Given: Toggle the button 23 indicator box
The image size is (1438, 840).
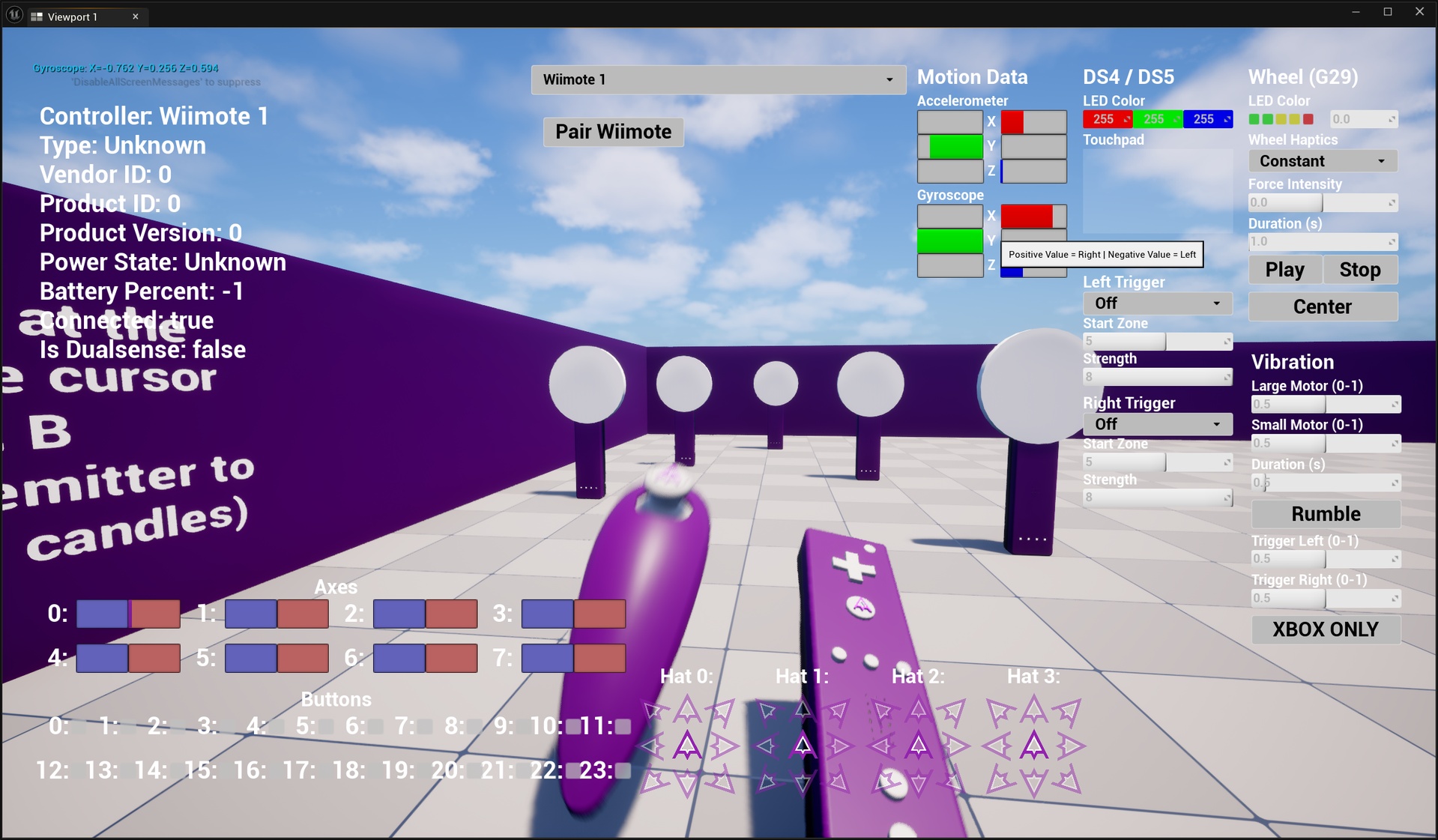Looking at the screenshot, I should [623, 770].
